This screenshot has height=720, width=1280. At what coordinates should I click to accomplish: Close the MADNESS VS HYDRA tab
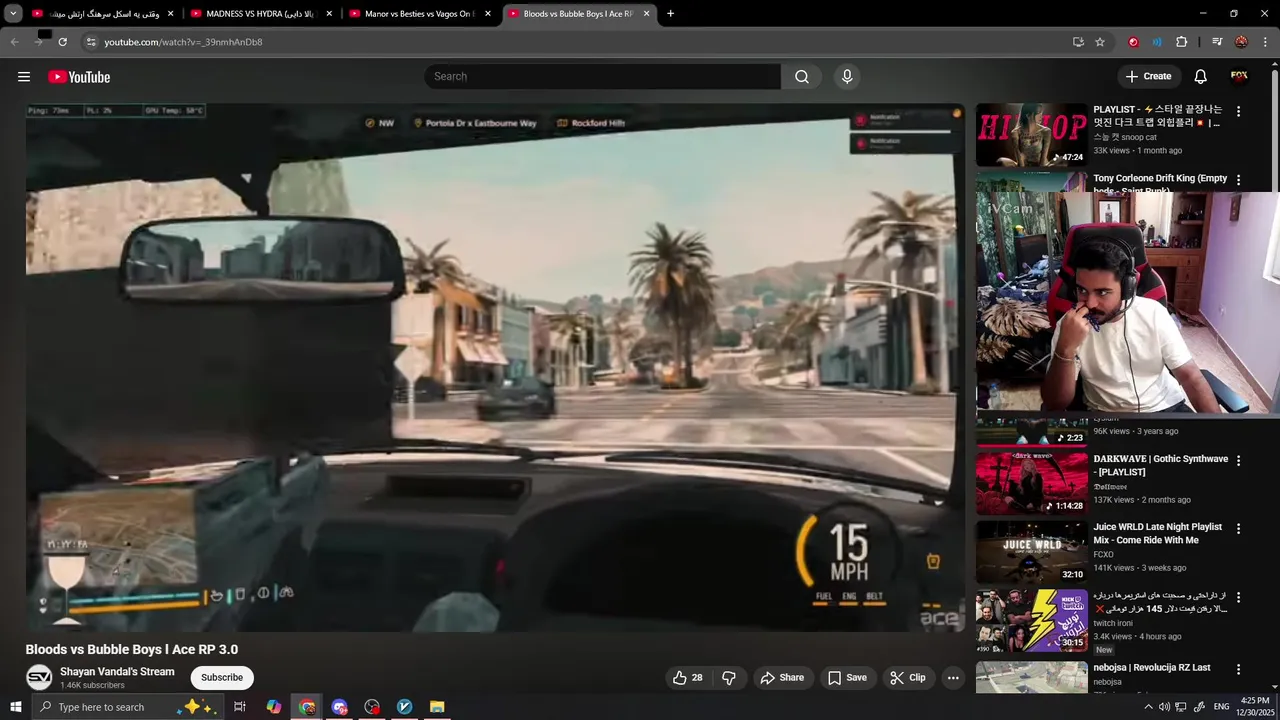(x=329, y=14)
